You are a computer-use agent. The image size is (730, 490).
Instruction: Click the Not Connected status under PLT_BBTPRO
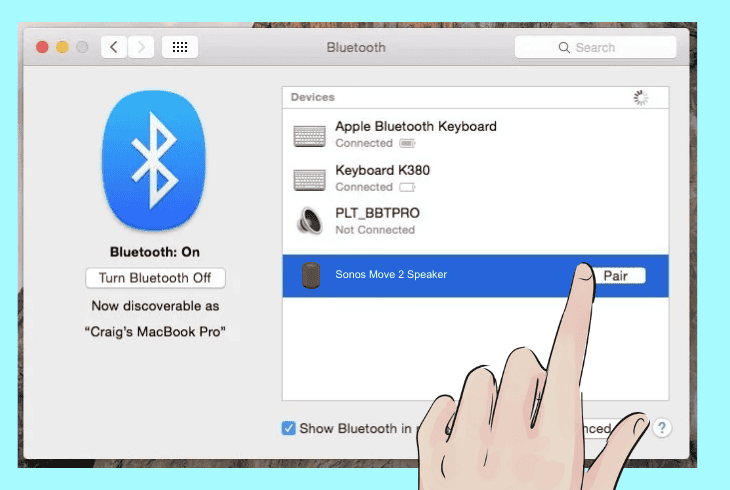point(375,230)
